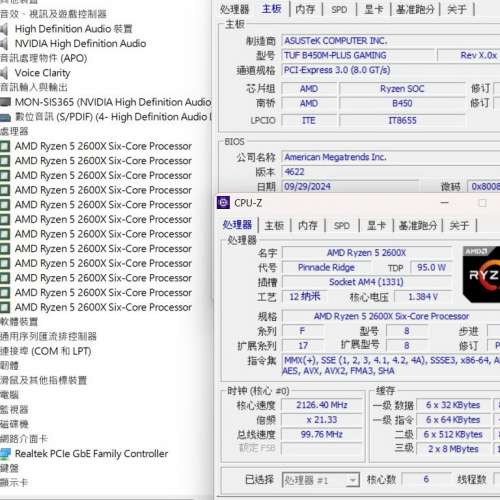Open 关于 tab in the mainboard CPU-Z window

(x=457, y=9)
